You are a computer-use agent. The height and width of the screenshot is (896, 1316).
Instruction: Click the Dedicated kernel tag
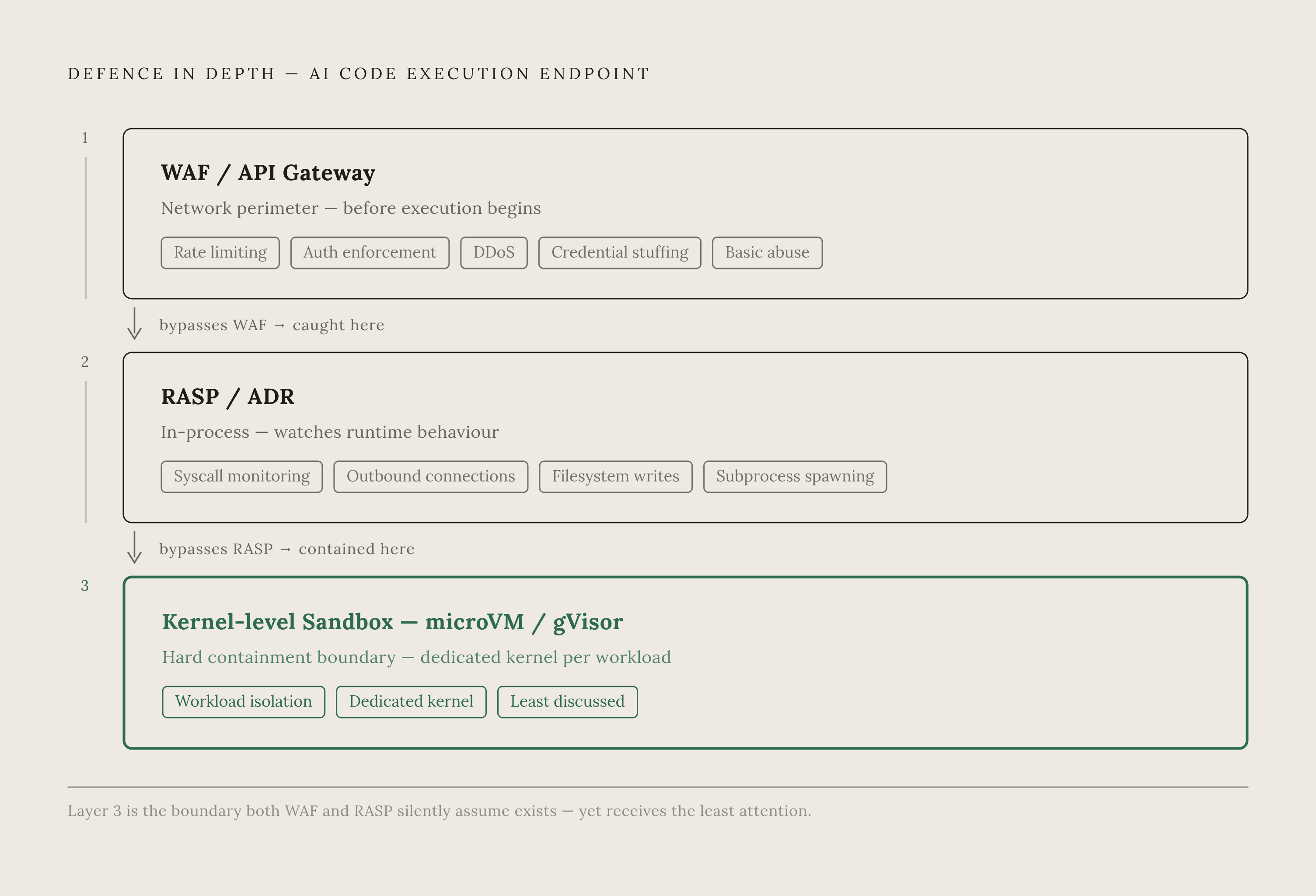tap(411, 702)
